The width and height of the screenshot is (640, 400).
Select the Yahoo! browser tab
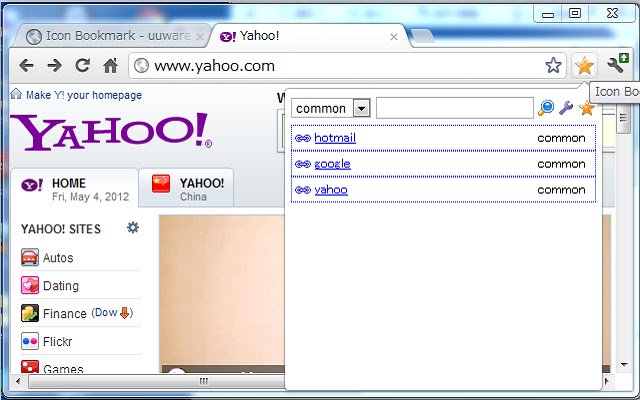click(306, 36)
